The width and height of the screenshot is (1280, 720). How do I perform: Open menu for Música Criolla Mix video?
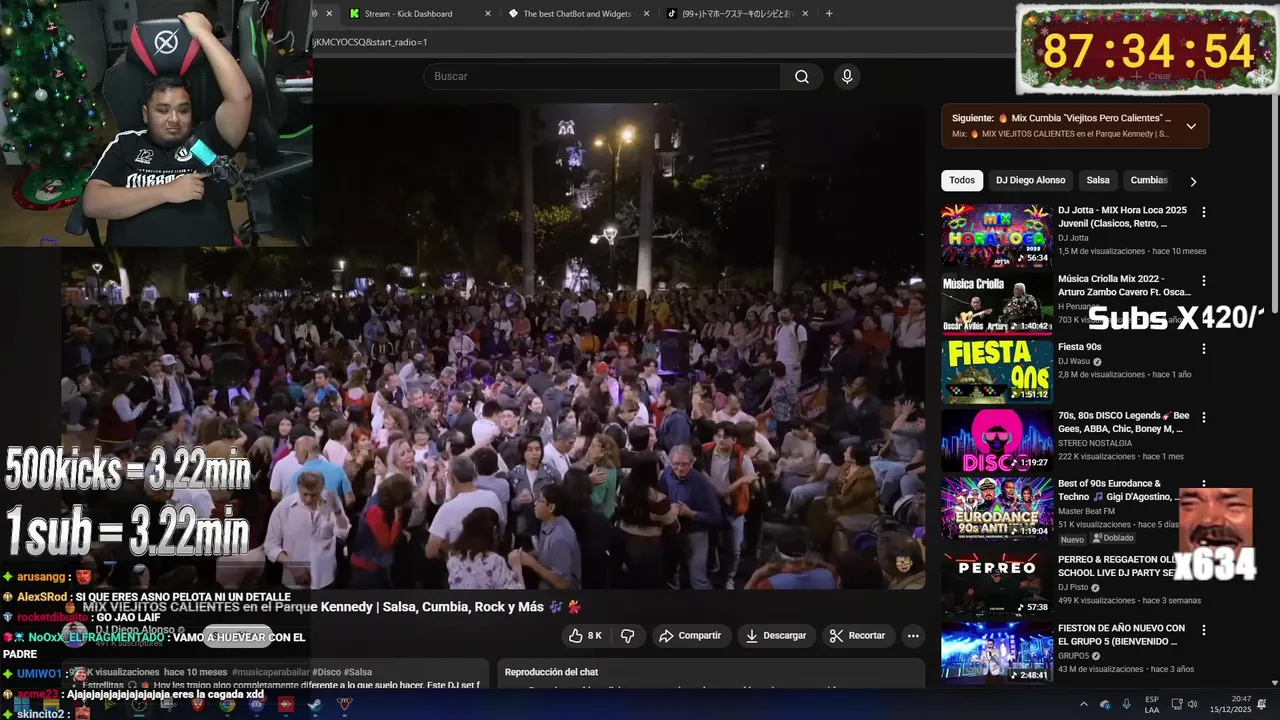1204,281
